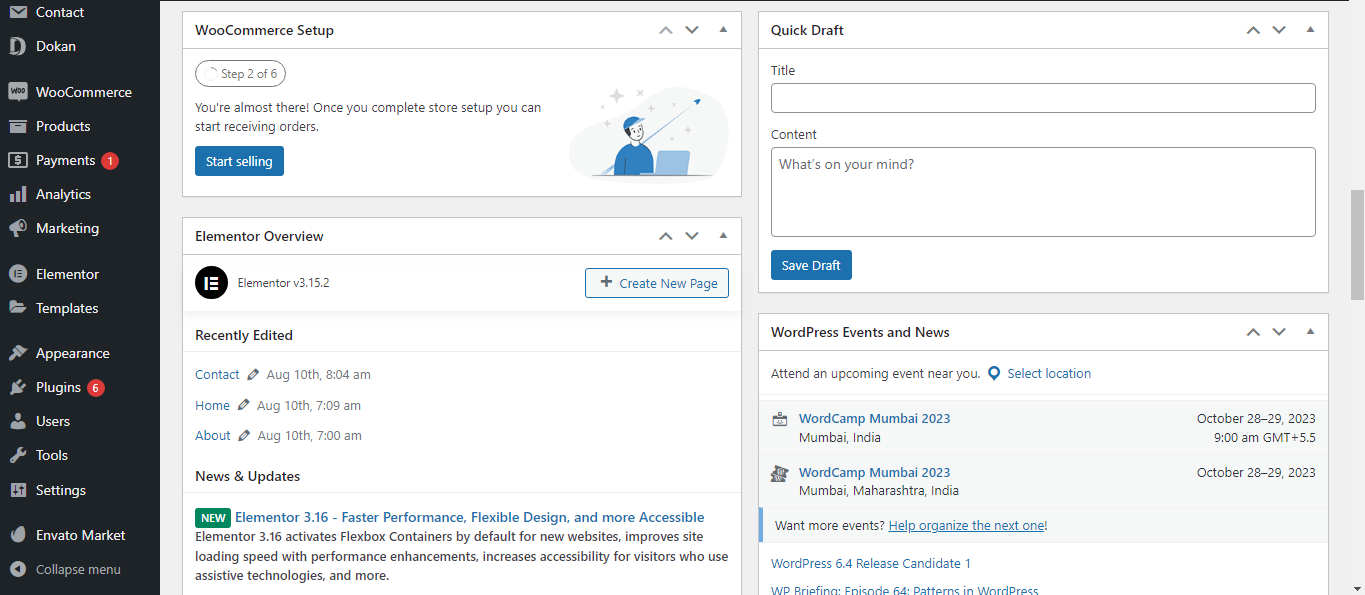The height and width of the screenshot is (595, 1365).
Task: Select the Products box icon
Action: tap(18, 126)
